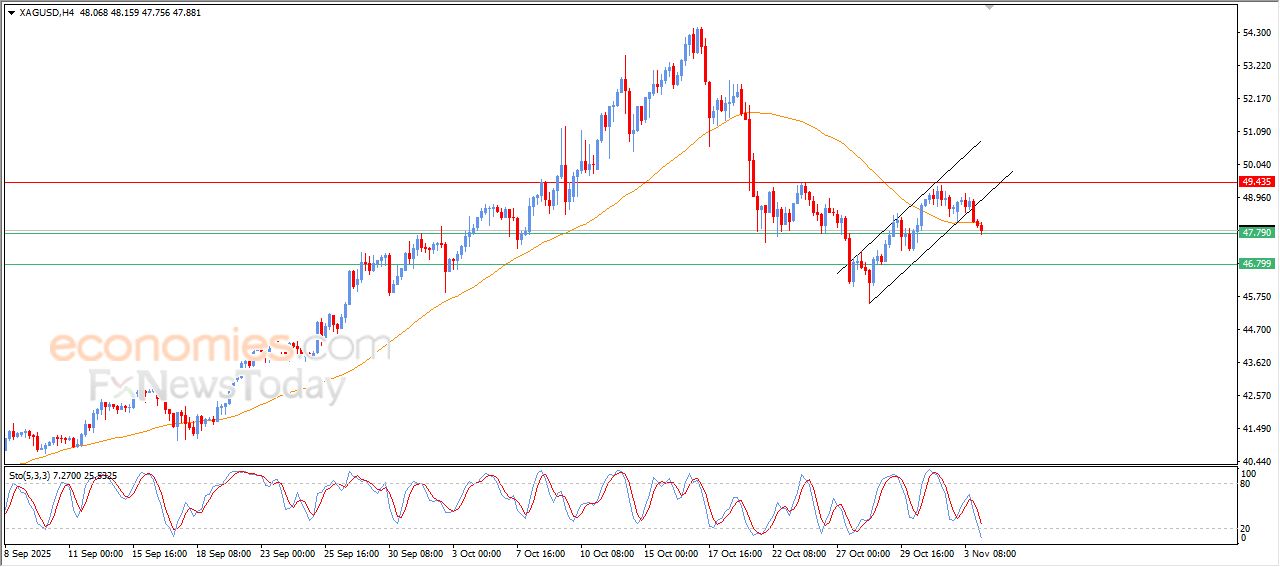Click the stochastic 100 level label
This screenshot has width=1280, height=567.
pyautogui.click(x=1247, y=472)
